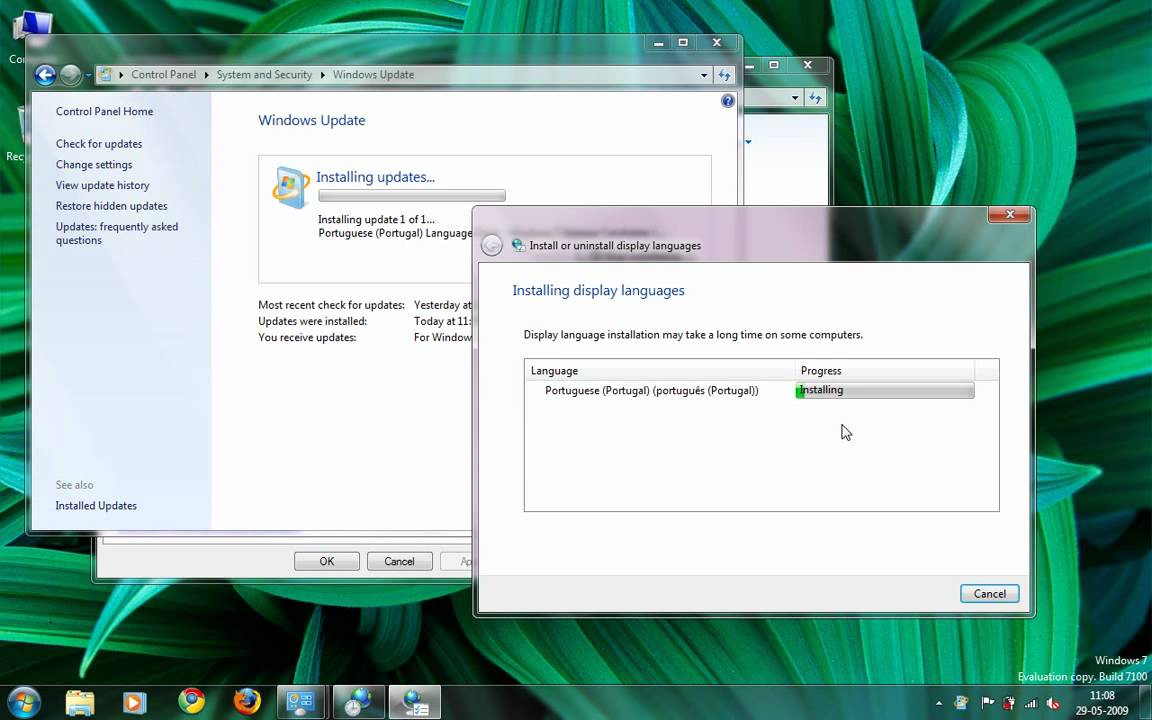The image size is (1152, 720).
Task: Click the Installing updates heading text
Action: click(x=375, y=177)
